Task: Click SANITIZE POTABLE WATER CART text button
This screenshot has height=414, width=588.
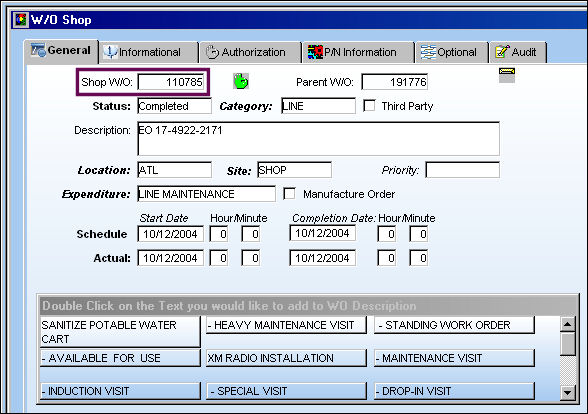Action: (120, 332)
